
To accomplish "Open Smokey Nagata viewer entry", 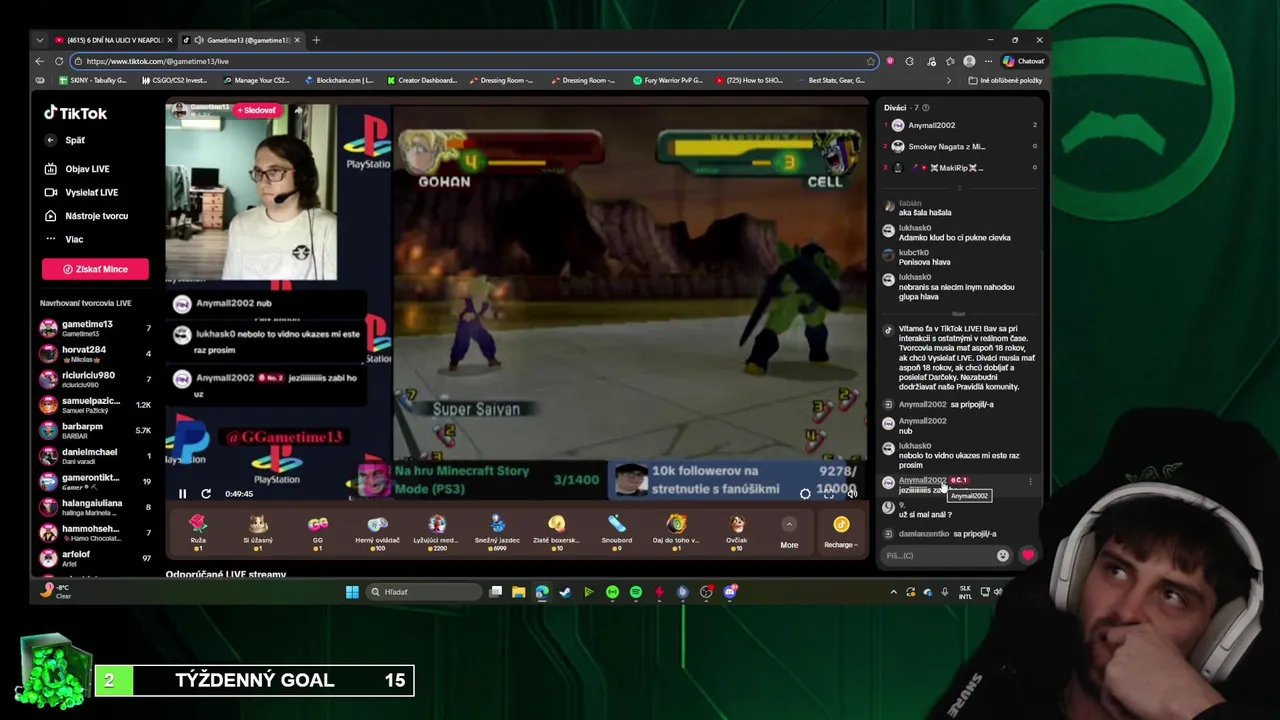I will (x=960, y=146).
